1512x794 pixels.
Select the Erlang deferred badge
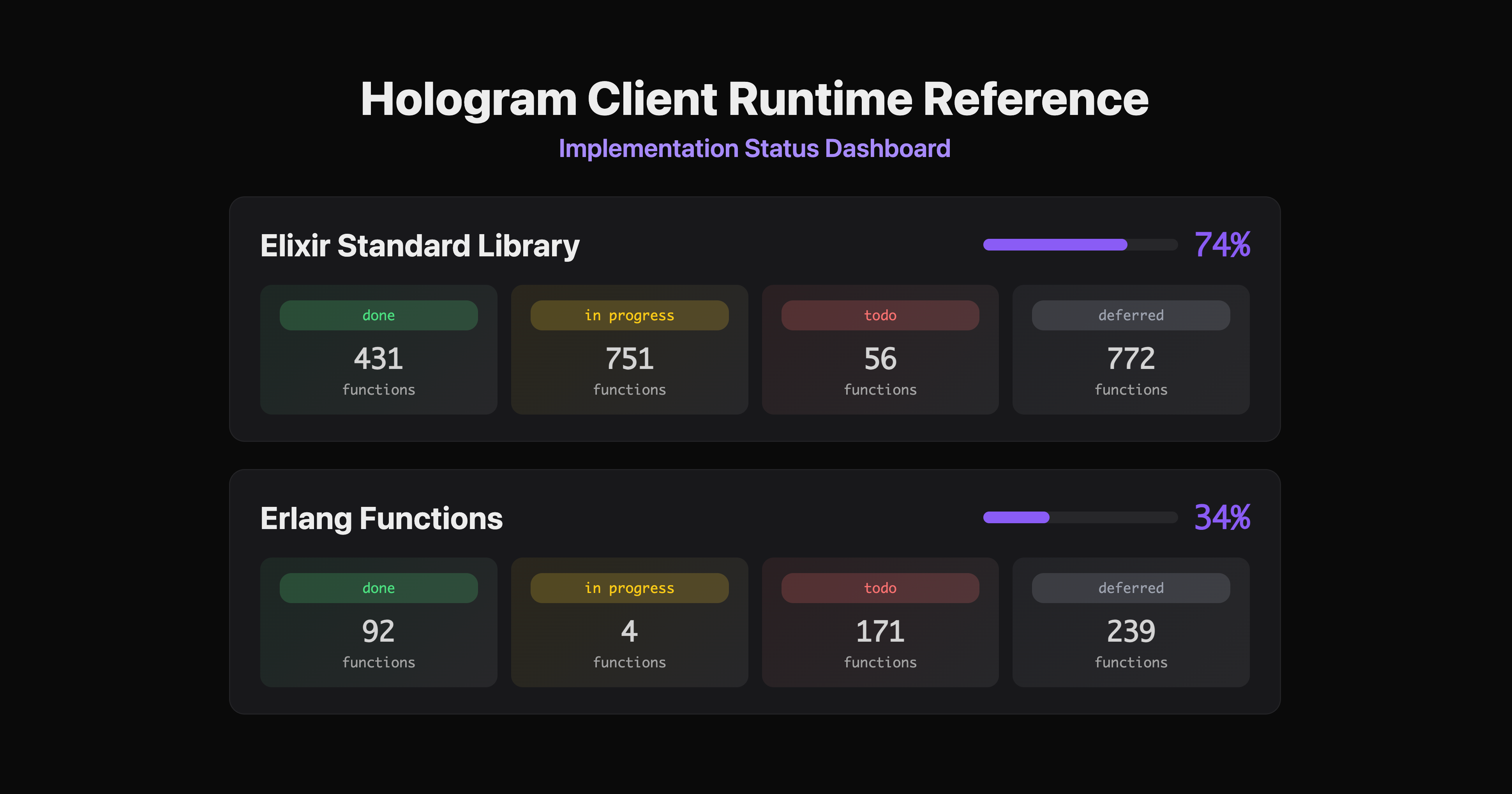click(x=1131, y=588)
